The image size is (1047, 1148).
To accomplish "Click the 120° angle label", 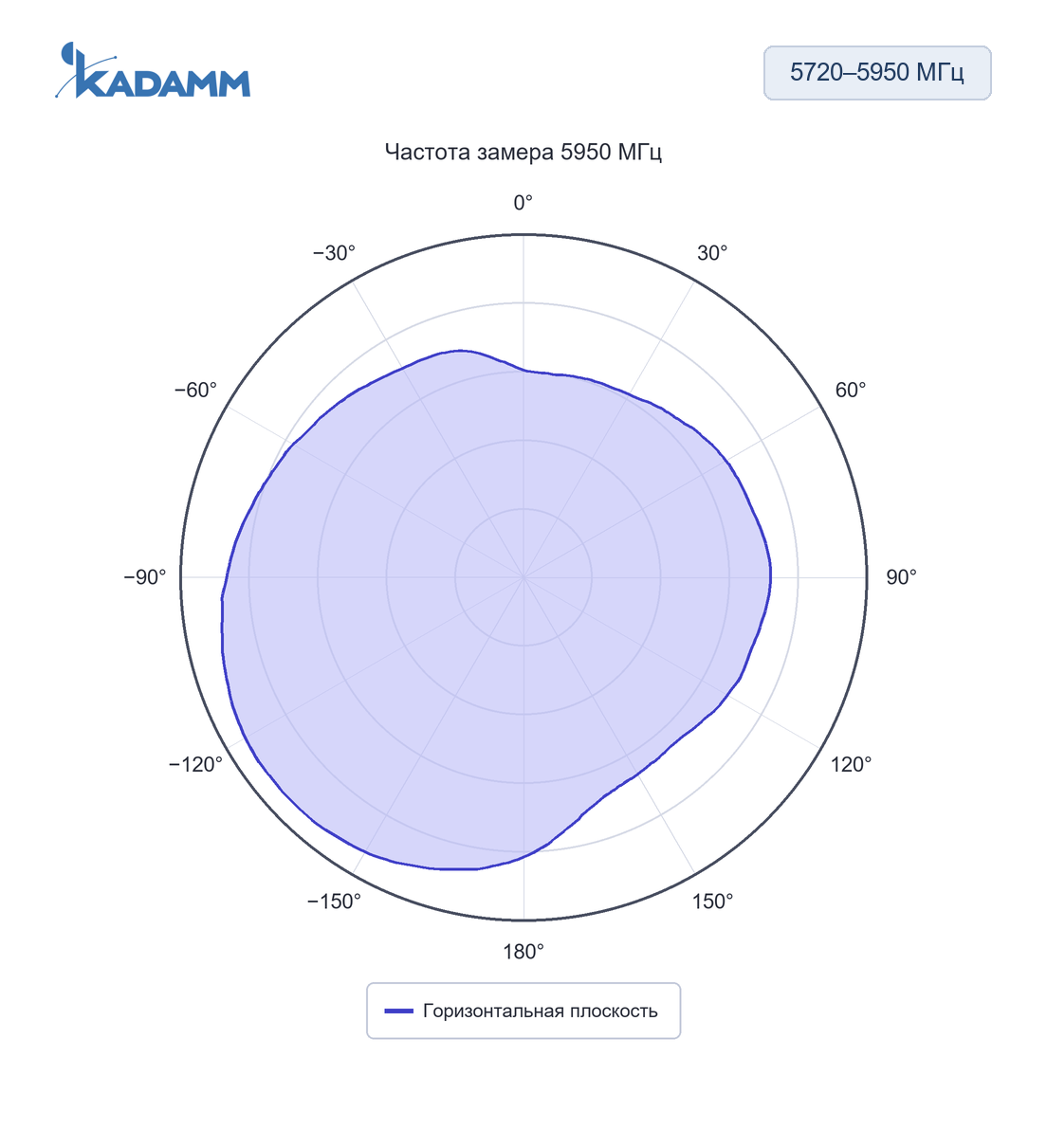I will pos(851,764).
